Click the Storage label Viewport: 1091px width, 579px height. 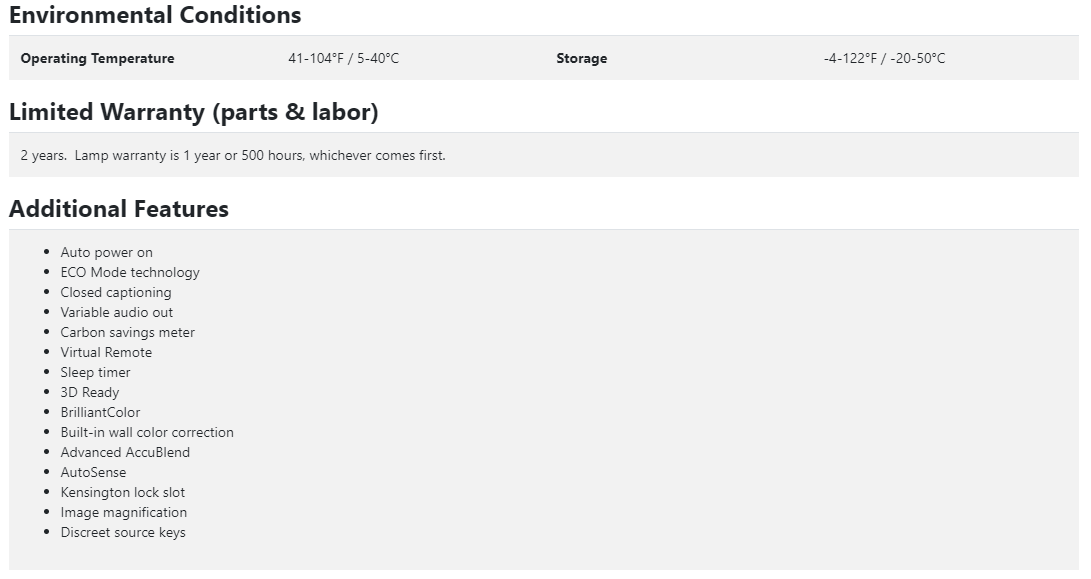click(581, 58)
